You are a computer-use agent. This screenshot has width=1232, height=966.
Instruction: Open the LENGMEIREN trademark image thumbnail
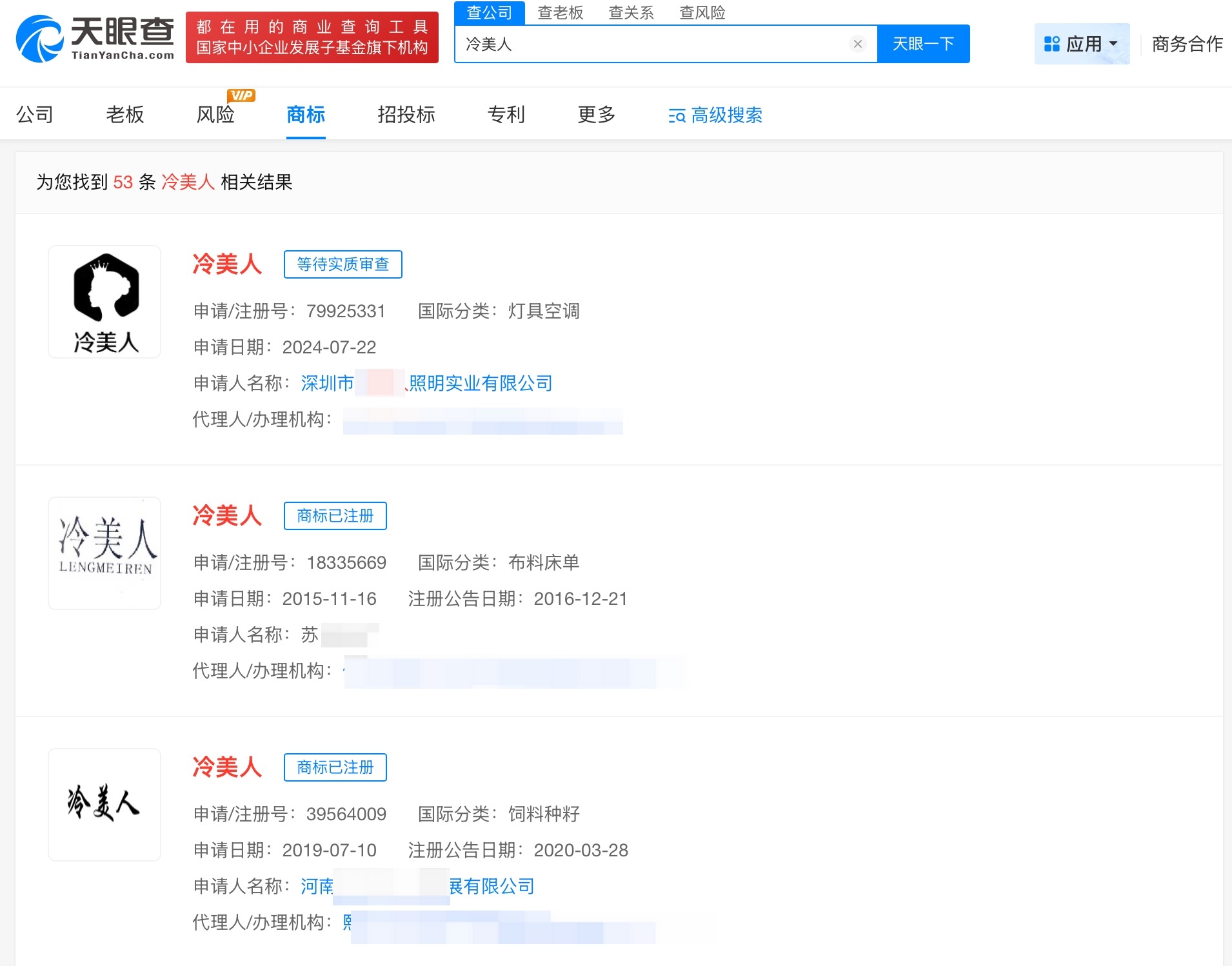coord(104,553)
